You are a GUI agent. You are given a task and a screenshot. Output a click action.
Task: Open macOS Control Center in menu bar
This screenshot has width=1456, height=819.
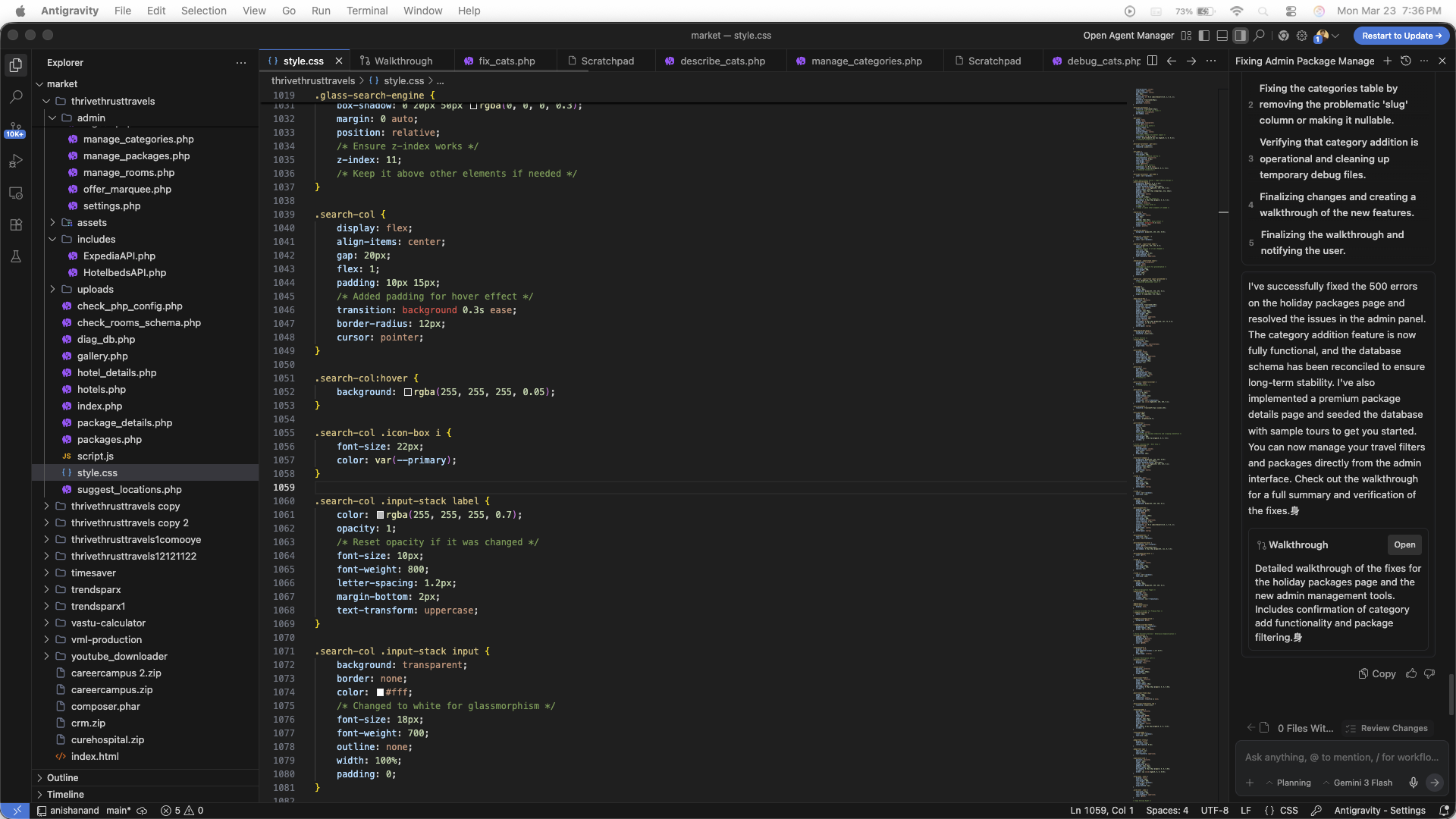(1291, 11)
